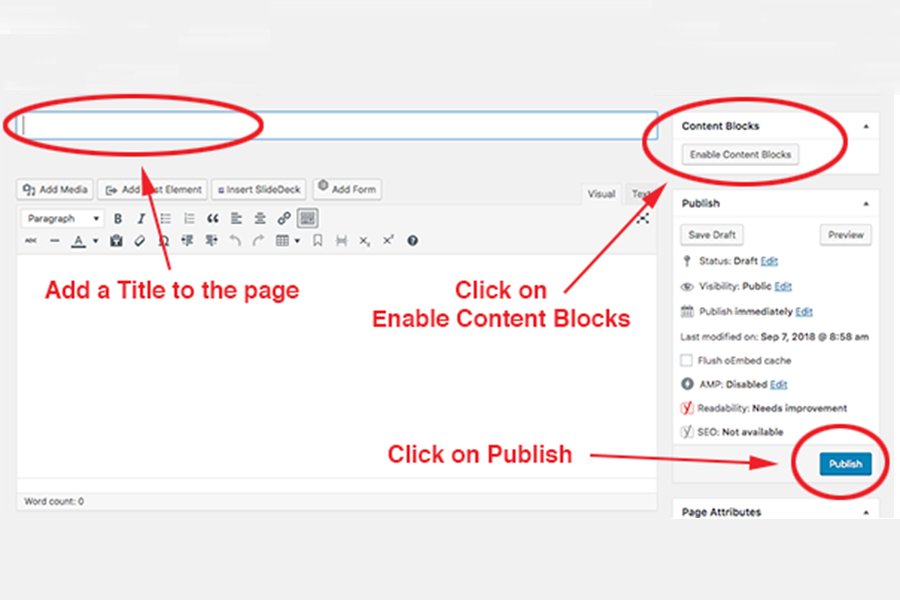Open the keyboard shortcuts help icon
Viewport: 900px width, 600px height.
[412, 241]
